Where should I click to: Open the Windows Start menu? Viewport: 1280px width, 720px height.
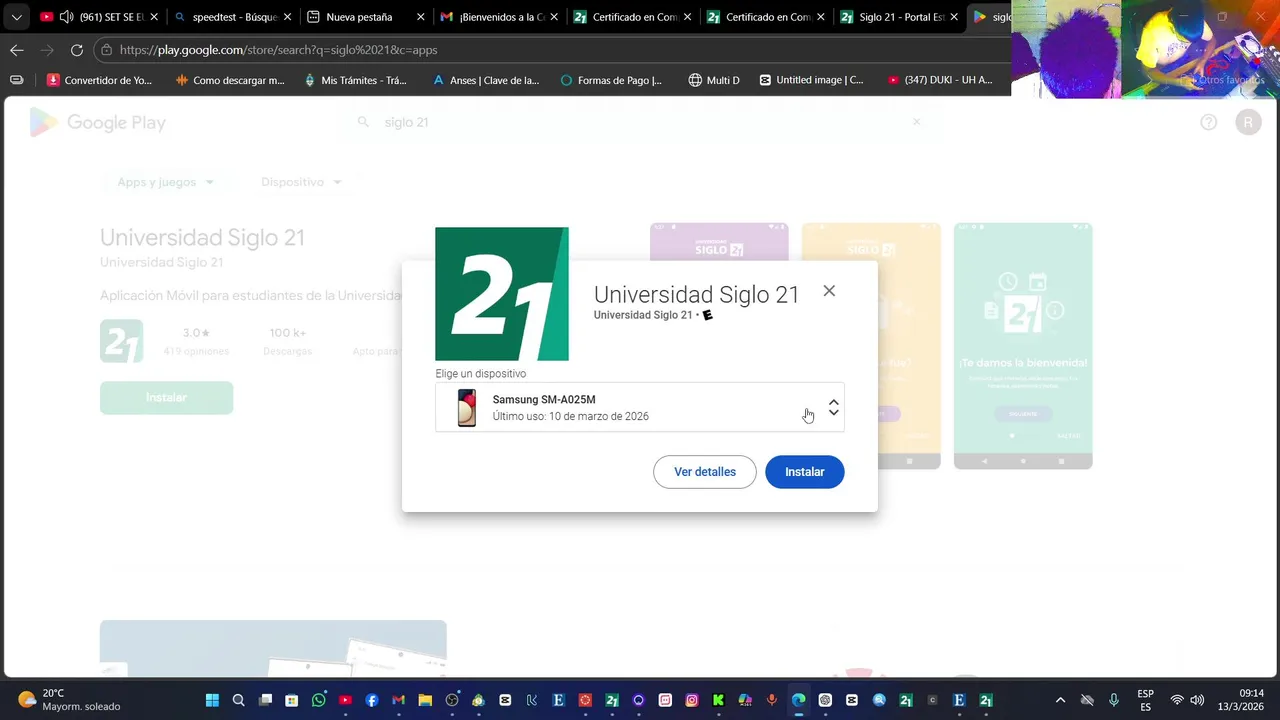[x=212, y=700]
